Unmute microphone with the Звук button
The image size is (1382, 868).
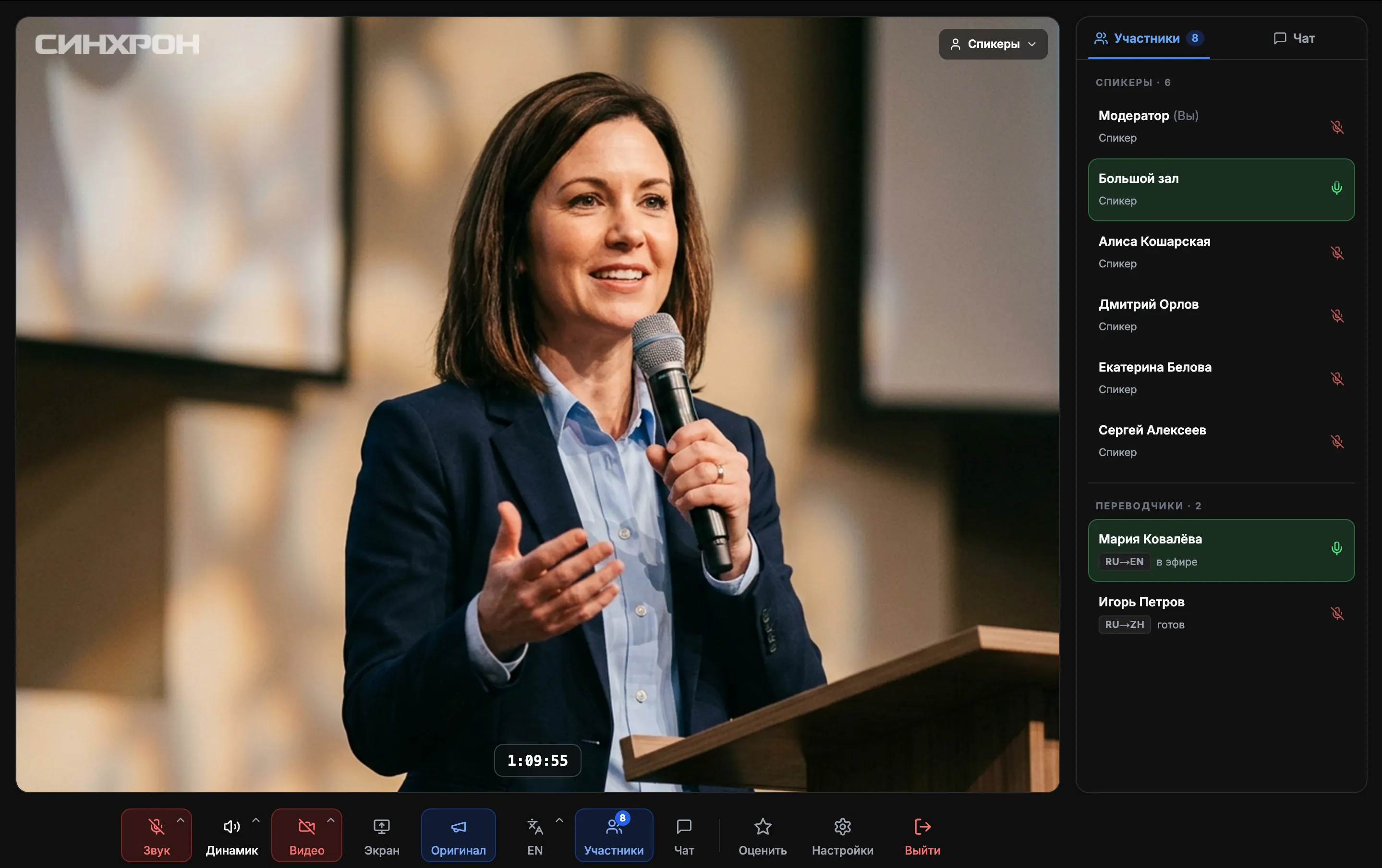pyautogui.click(x=156, y=835)
